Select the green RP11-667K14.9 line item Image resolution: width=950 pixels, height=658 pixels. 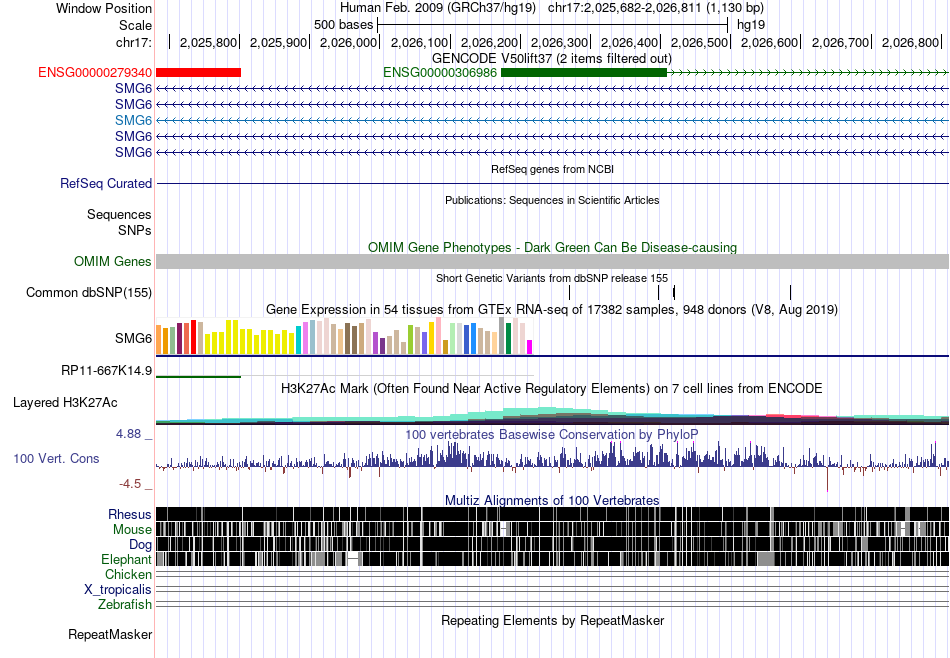[198, 377]
